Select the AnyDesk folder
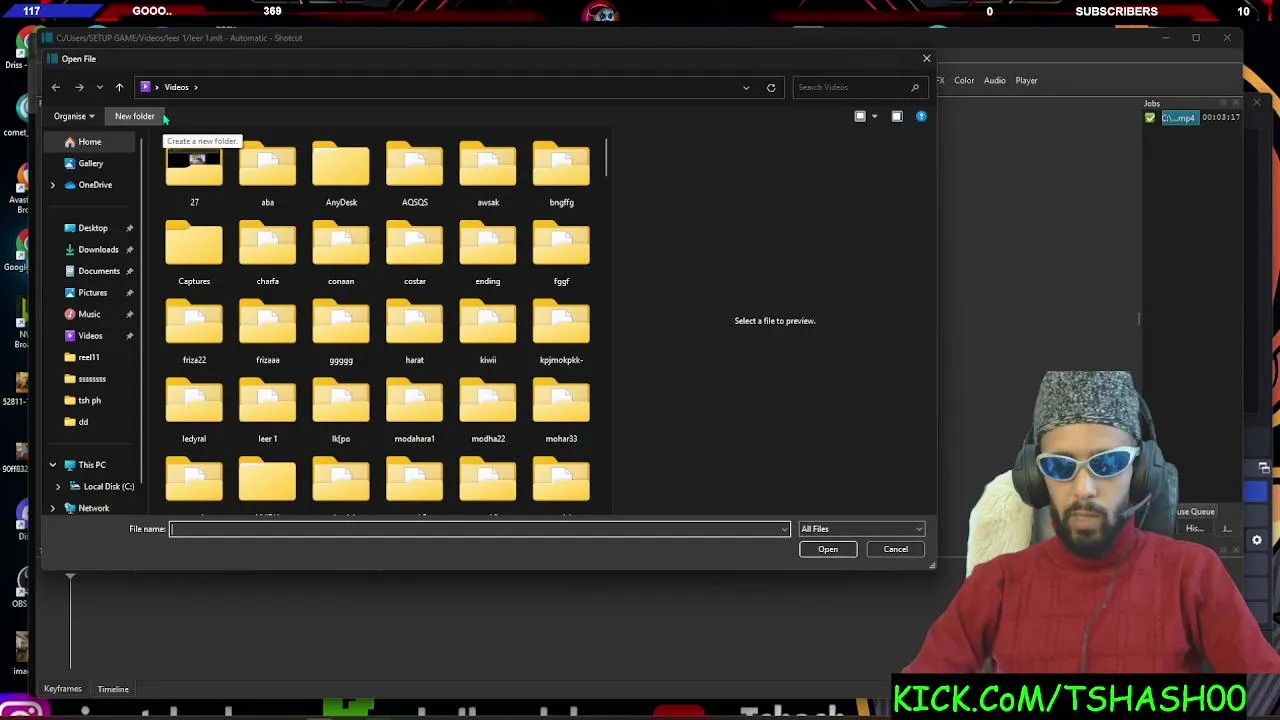 coord(341,175)
